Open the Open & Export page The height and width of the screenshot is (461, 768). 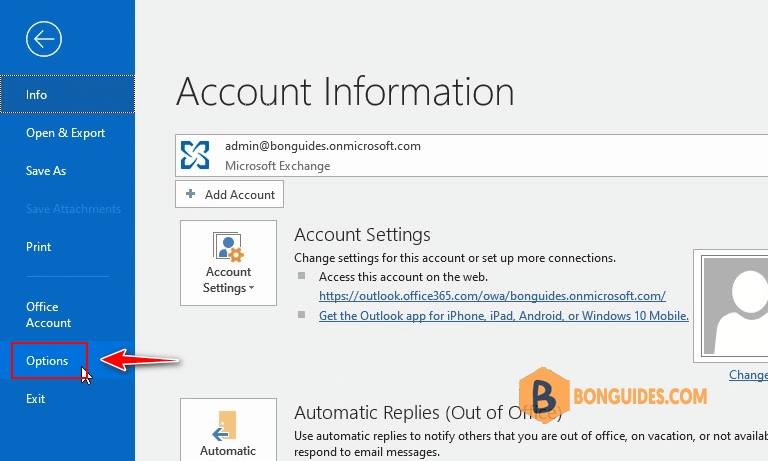pos(66,133)
